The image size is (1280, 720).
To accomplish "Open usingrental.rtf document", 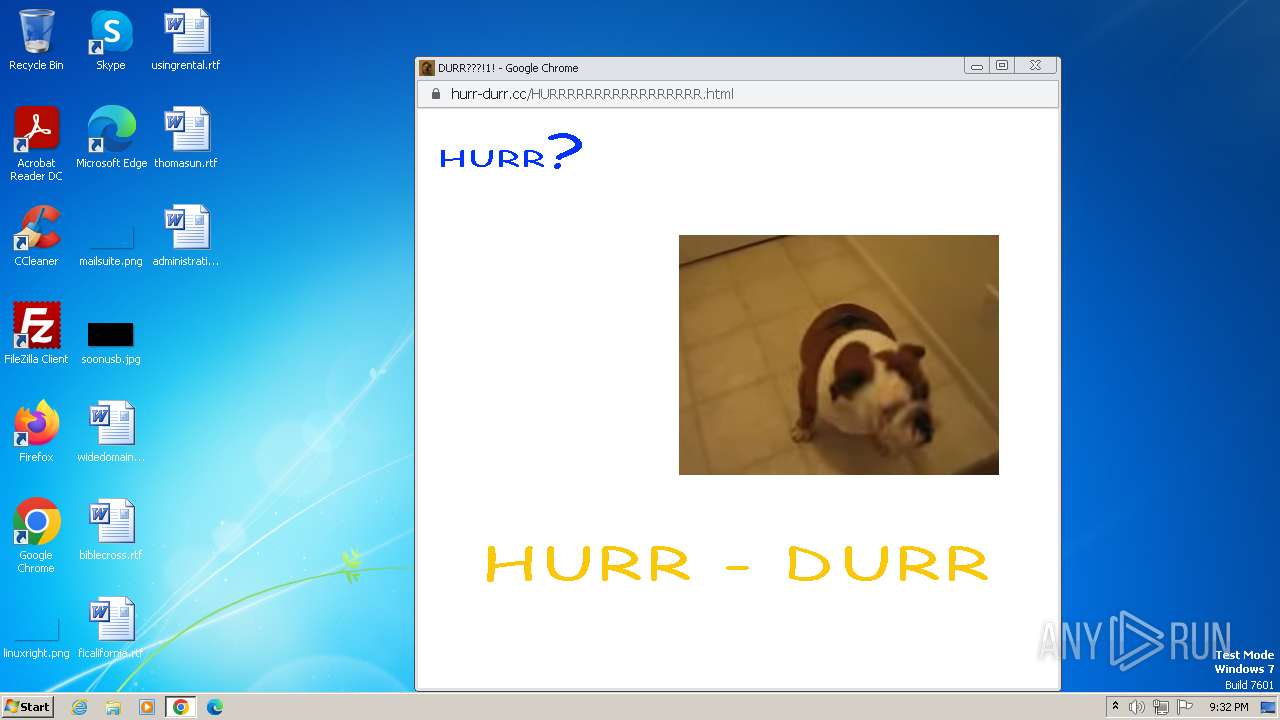I will coord(186,40).
